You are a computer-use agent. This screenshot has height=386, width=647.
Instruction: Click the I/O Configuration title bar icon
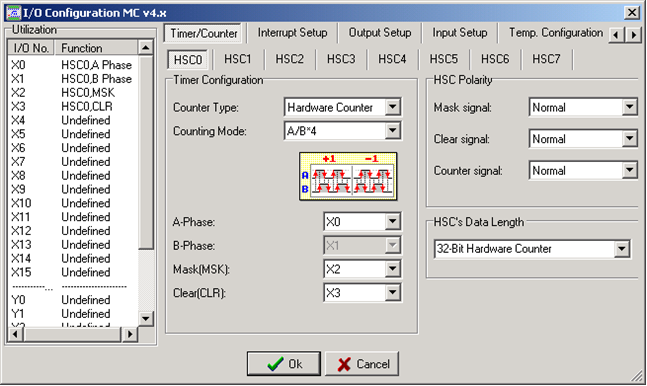pos(13,12)
